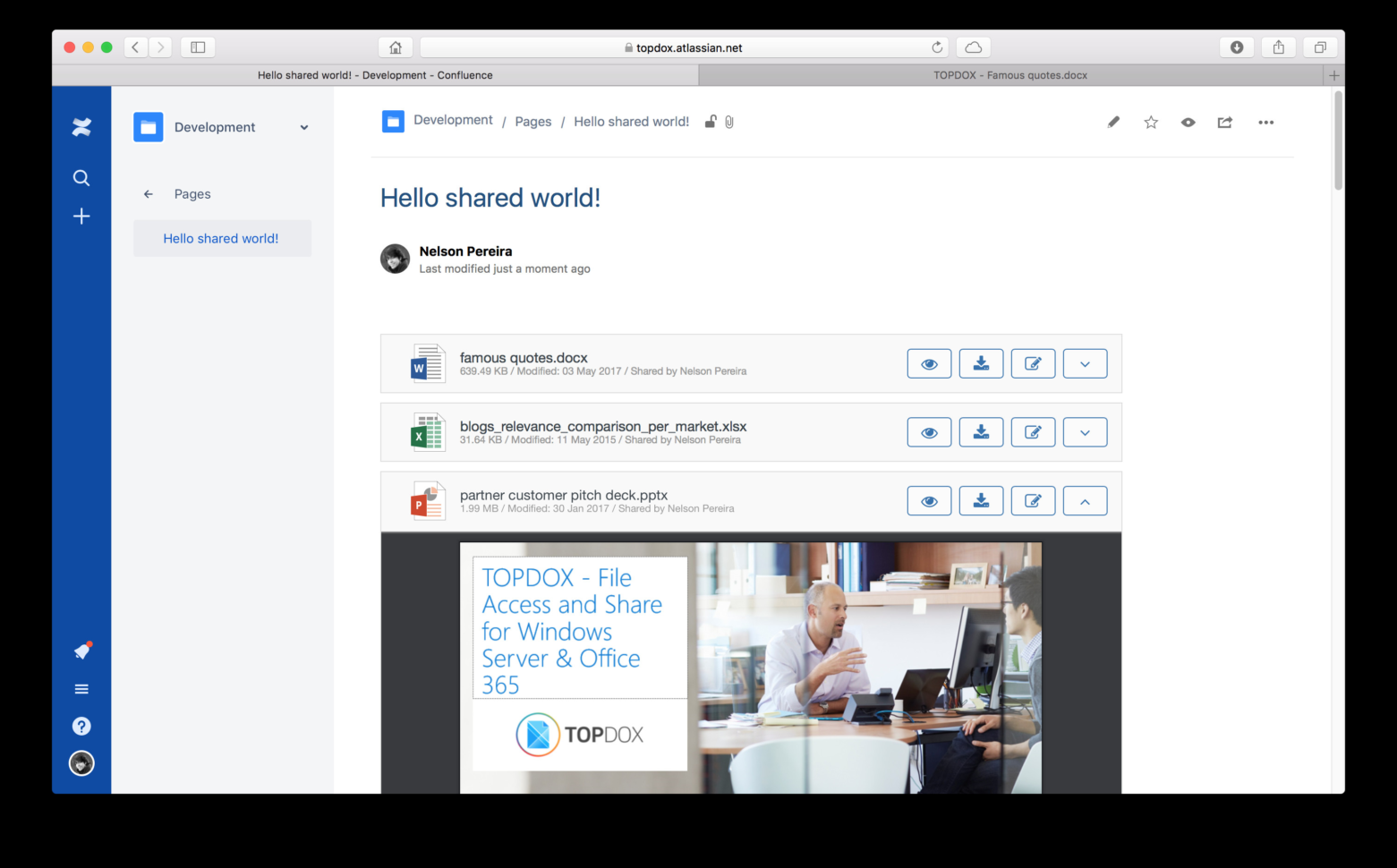1397x868 pixels.
Task: Edit famous quotes.docx
Action: (x=1033, y=364)
